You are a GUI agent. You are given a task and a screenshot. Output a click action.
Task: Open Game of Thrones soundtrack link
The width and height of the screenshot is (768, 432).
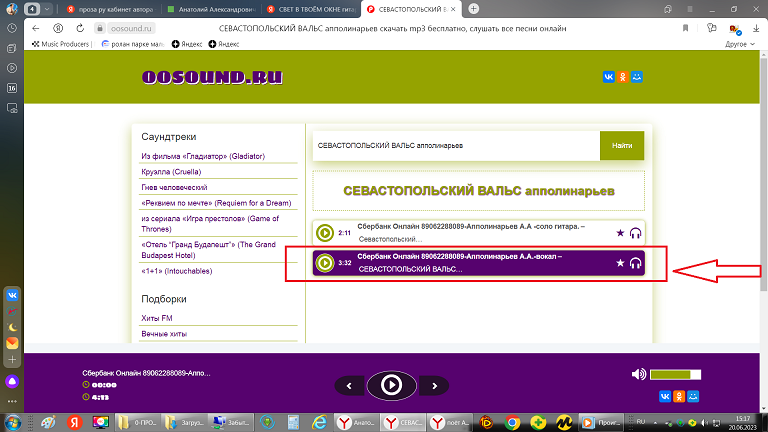pos(210,224)
